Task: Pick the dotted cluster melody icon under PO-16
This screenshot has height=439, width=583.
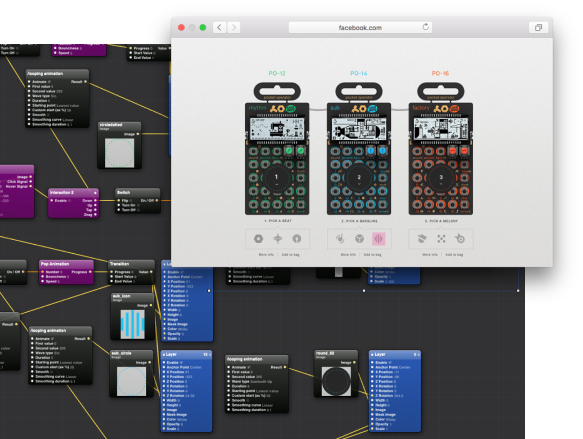Action: (441, 239)
